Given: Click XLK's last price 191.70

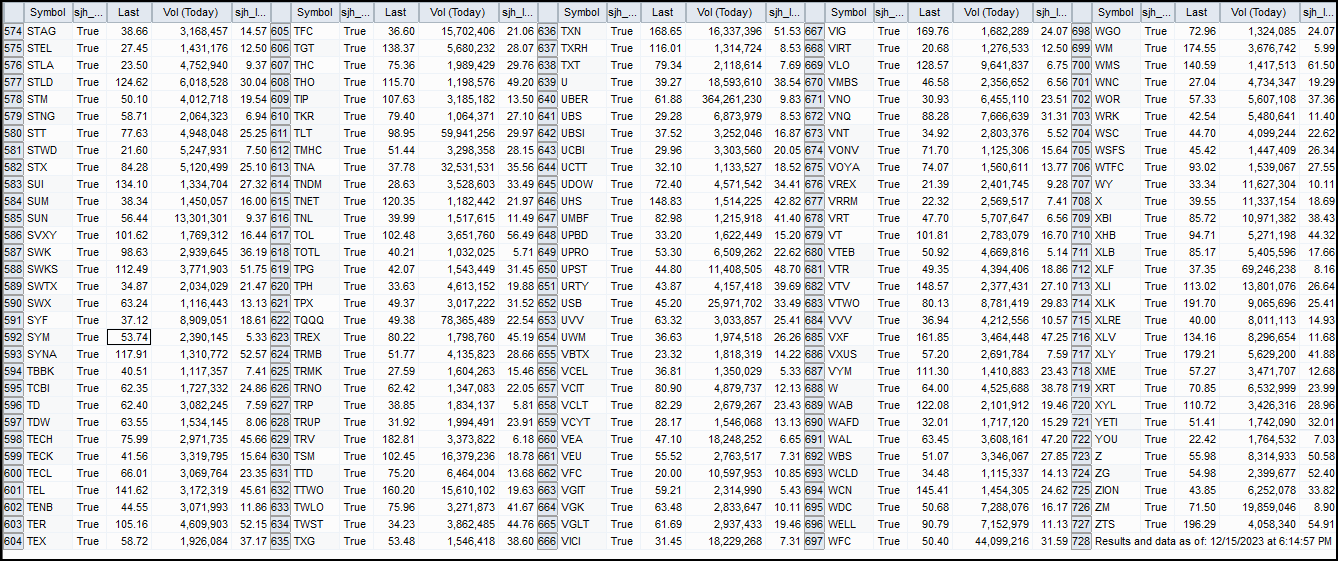Looking at the screenshot, I should click(x=1195, y=303).
